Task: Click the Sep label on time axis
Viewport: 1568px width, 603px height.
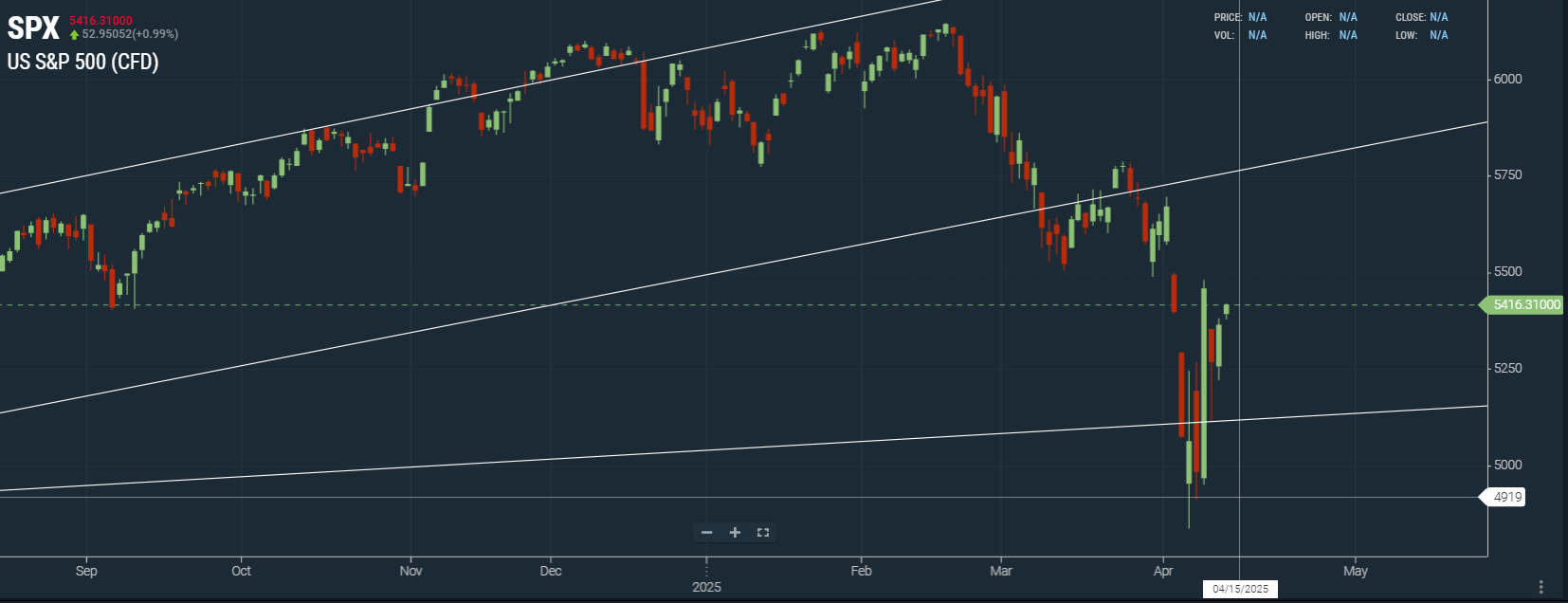Action: click(86, 571)
